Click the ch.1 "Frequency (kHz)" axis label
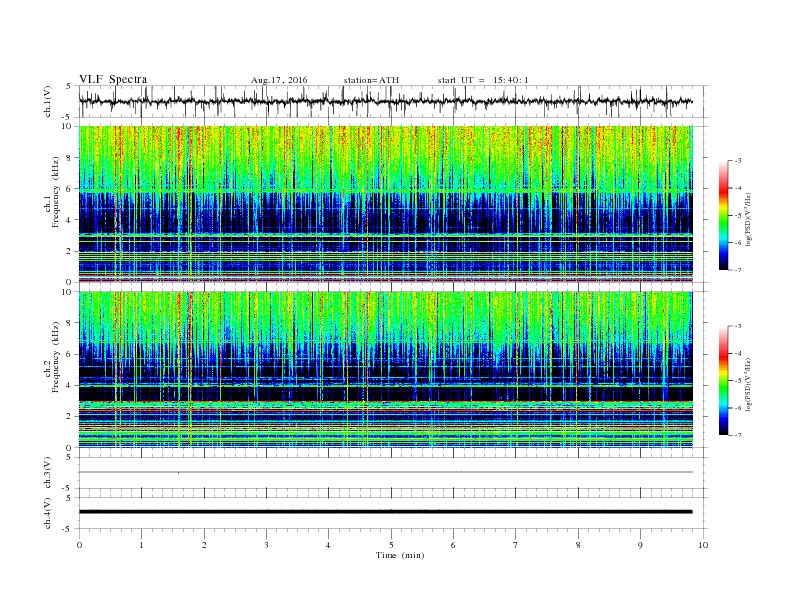 pos(56,192)
